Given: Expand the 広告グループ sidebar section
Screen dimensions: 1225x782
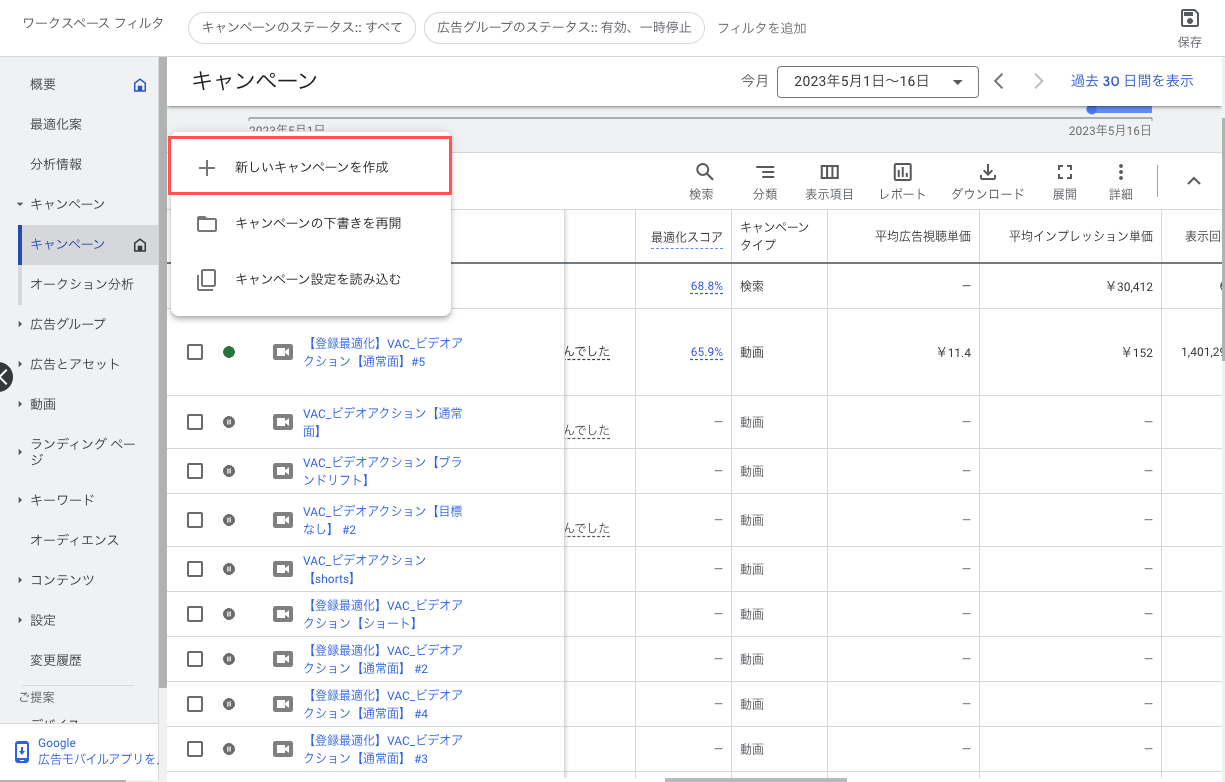Looking at the screenshot, I should click(67, 324).
